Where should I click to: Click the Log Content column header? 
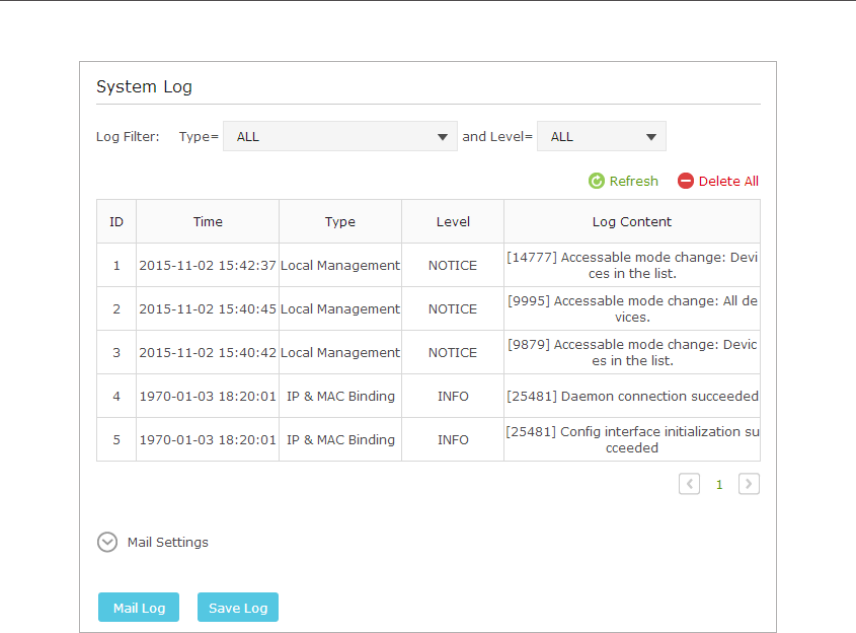631,222
